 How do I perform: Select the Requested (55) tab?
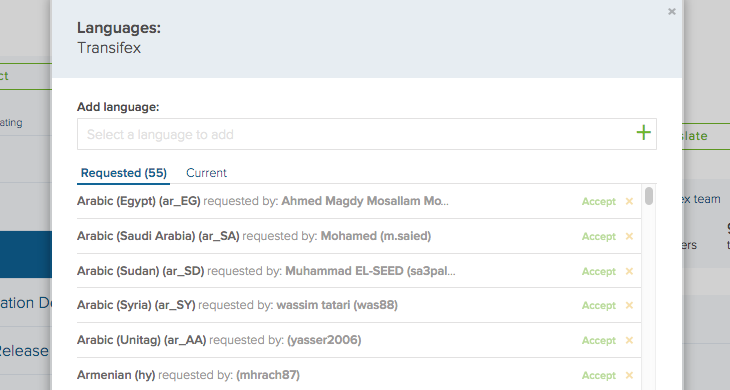[123, 173]
